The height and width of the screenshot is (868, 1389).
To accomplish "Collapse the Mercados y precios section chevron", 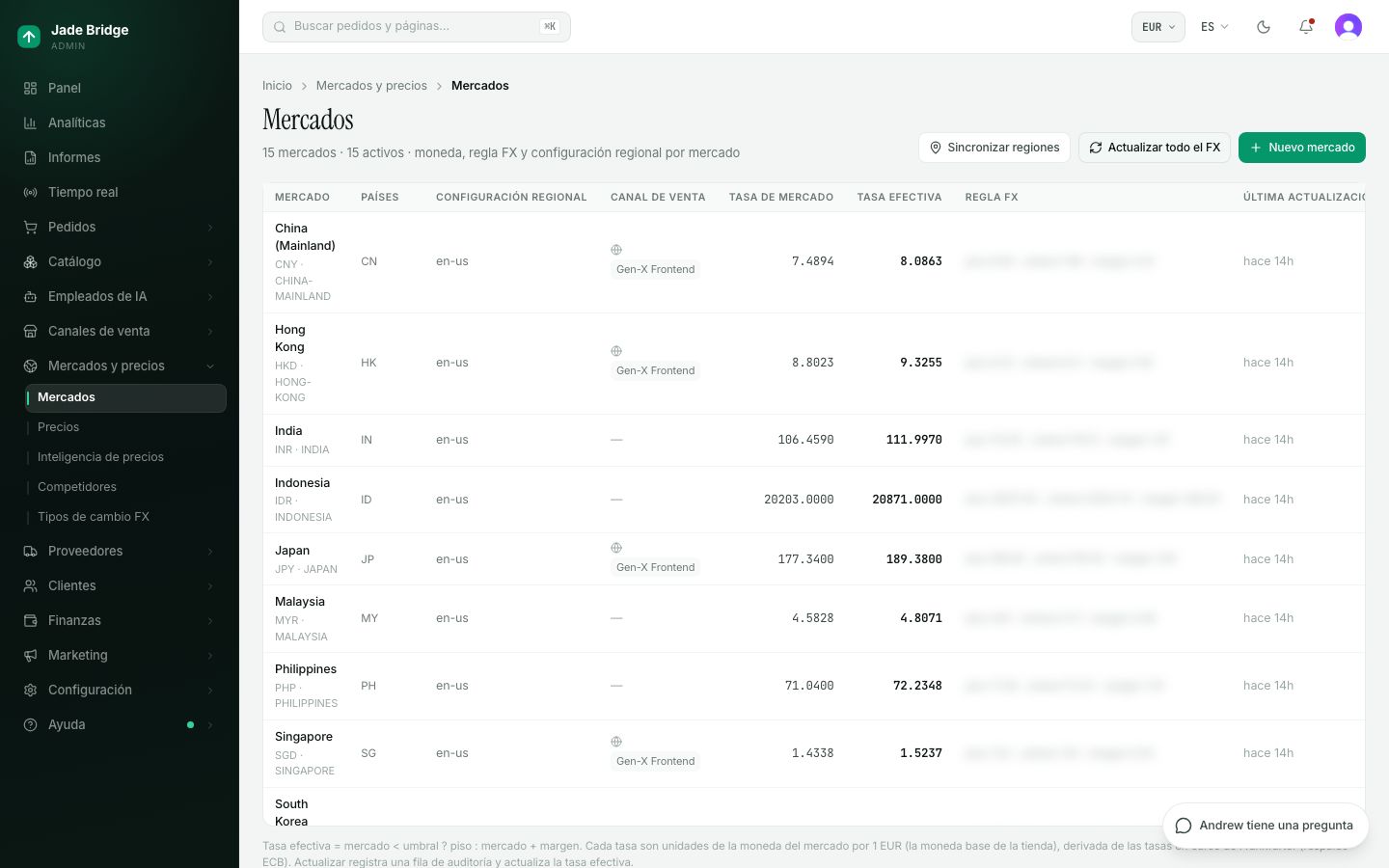I will click(210, 366).
